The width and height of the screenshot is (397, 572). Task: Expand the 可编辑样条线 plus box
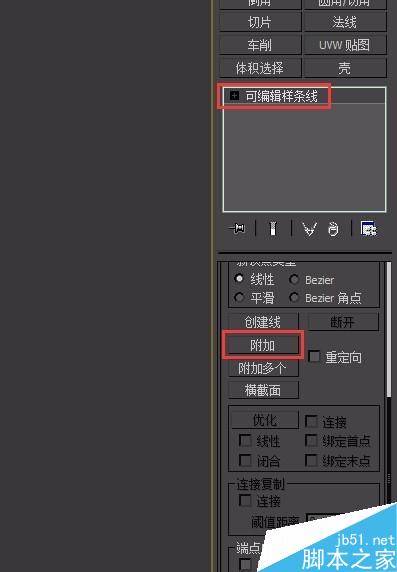click(x=234, y=96)
